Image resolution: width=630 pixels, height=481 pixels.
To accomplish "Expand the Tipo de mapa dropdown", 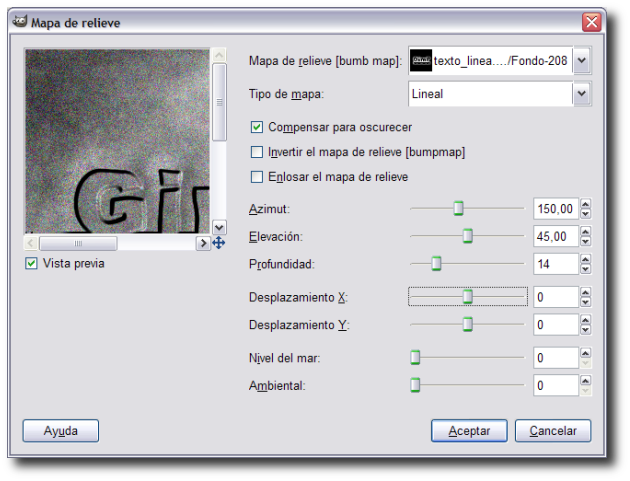I will tap(581, 94).
